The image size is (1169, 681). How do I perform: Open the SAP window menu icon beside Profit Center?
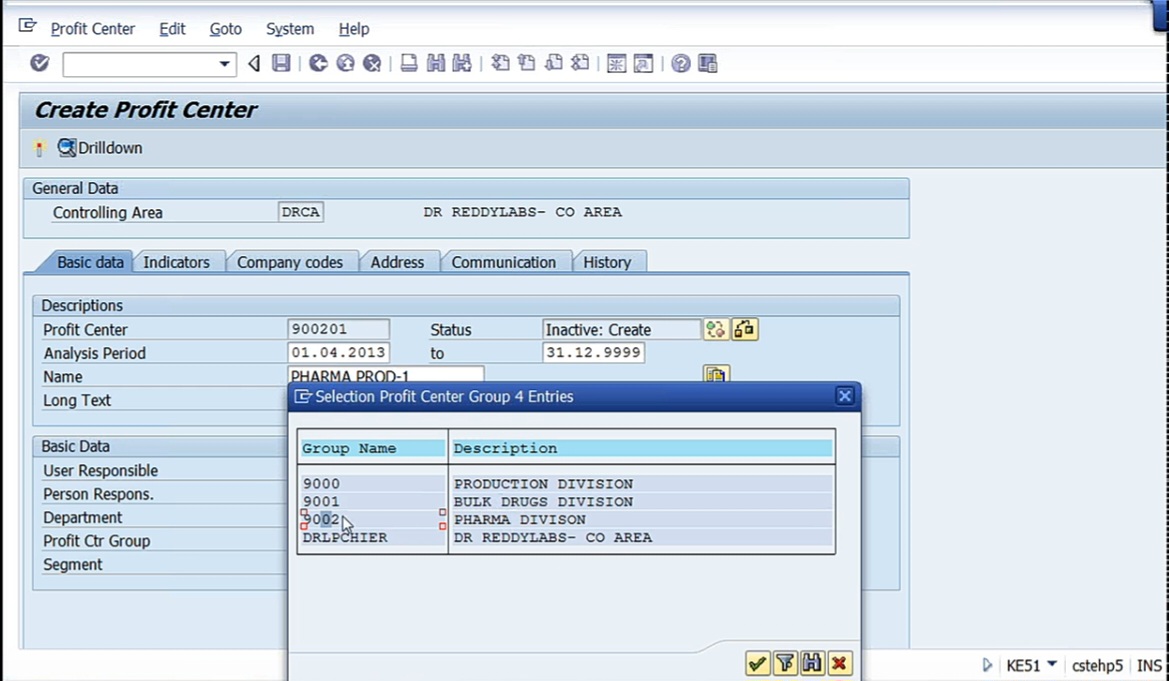tap(28, 27)
